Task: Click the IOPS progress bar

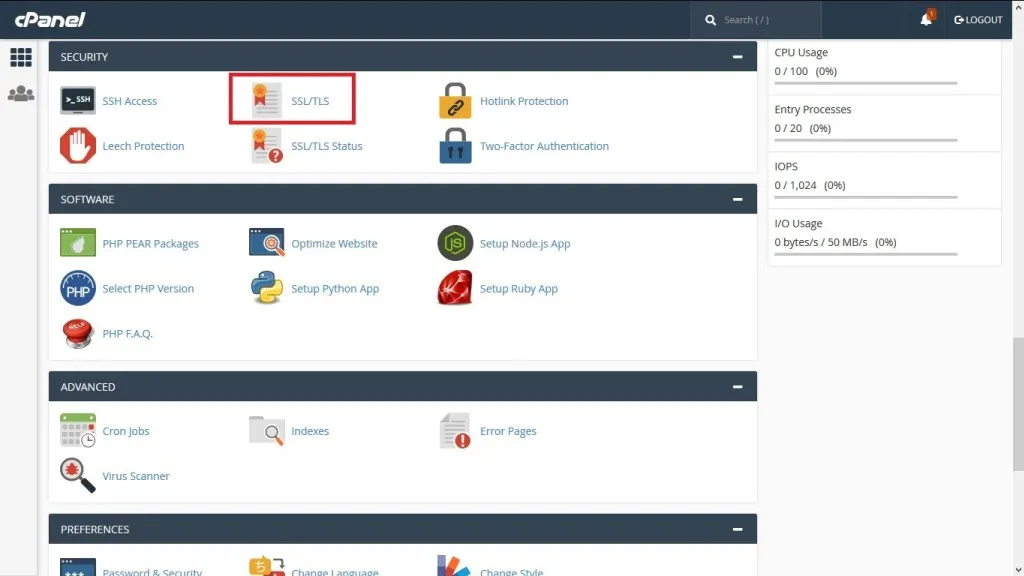Action: (865, 197)
